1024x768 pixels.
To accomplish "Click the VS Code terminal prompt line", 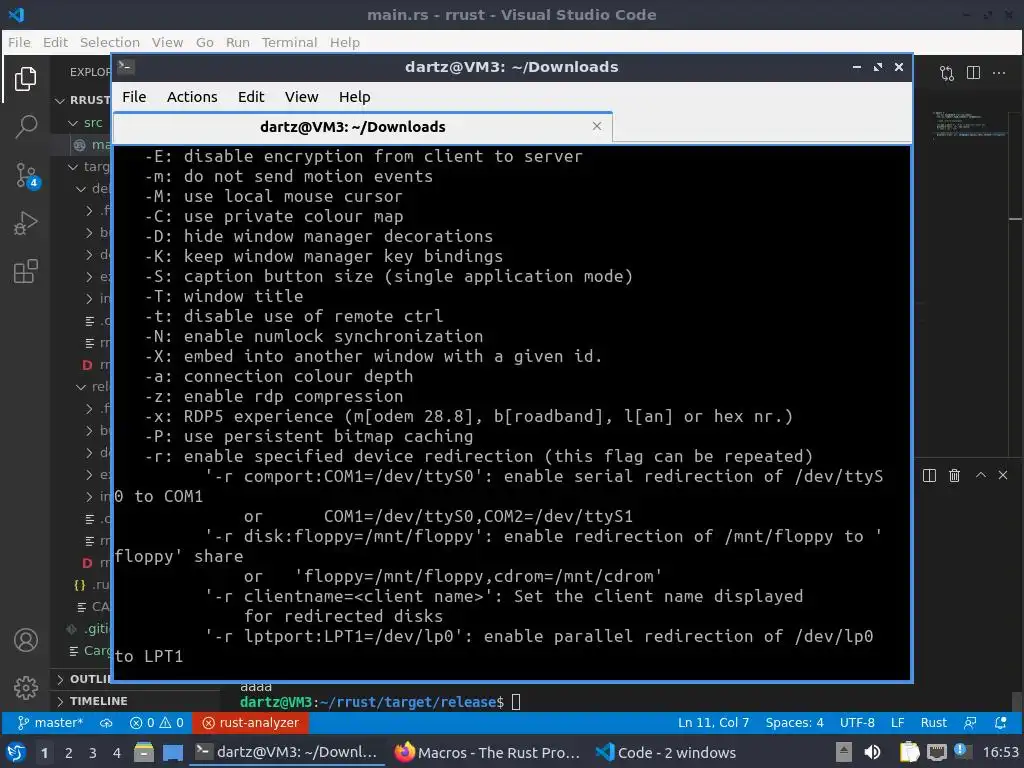I will coord(380,702).
